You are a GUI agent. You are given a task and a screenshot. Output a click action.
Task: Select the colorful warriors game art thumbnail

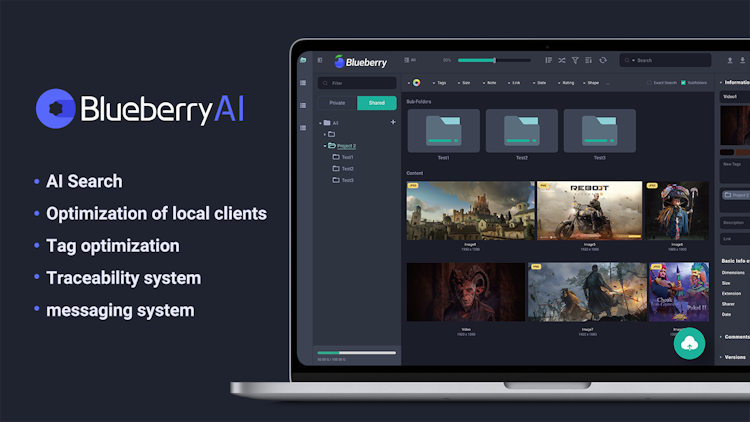679,292
